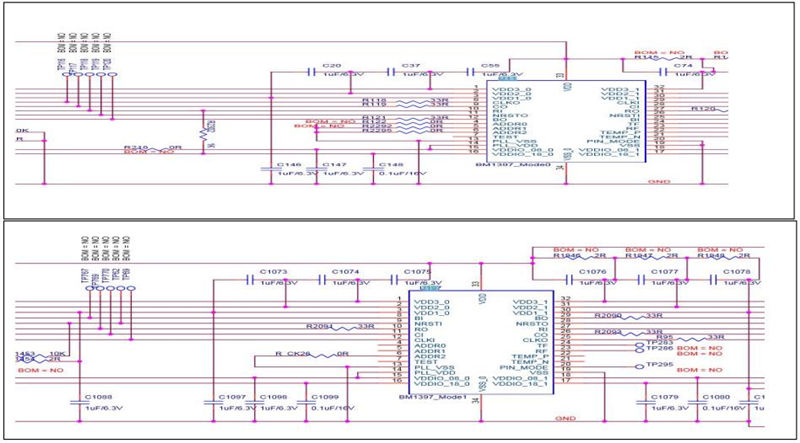
Task: Click the GND label in top schematic
Action: [x=630, y=182]
